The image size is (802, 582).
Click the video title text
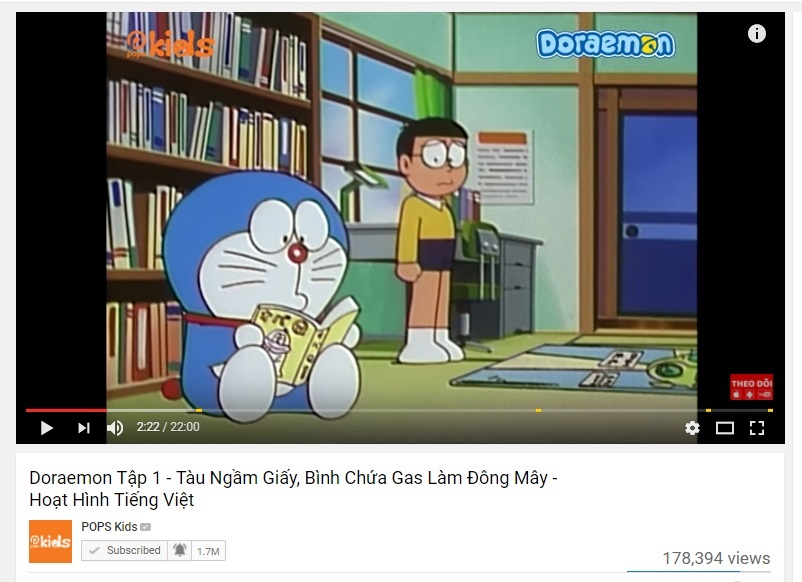(293, 488)
